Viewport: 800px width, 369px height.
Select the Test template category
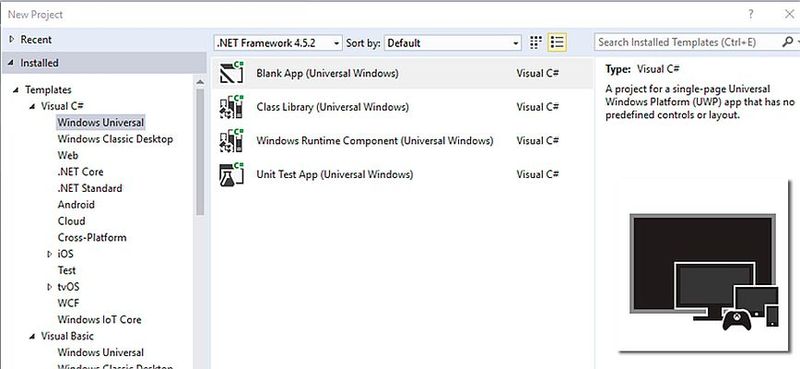[67, 270]
